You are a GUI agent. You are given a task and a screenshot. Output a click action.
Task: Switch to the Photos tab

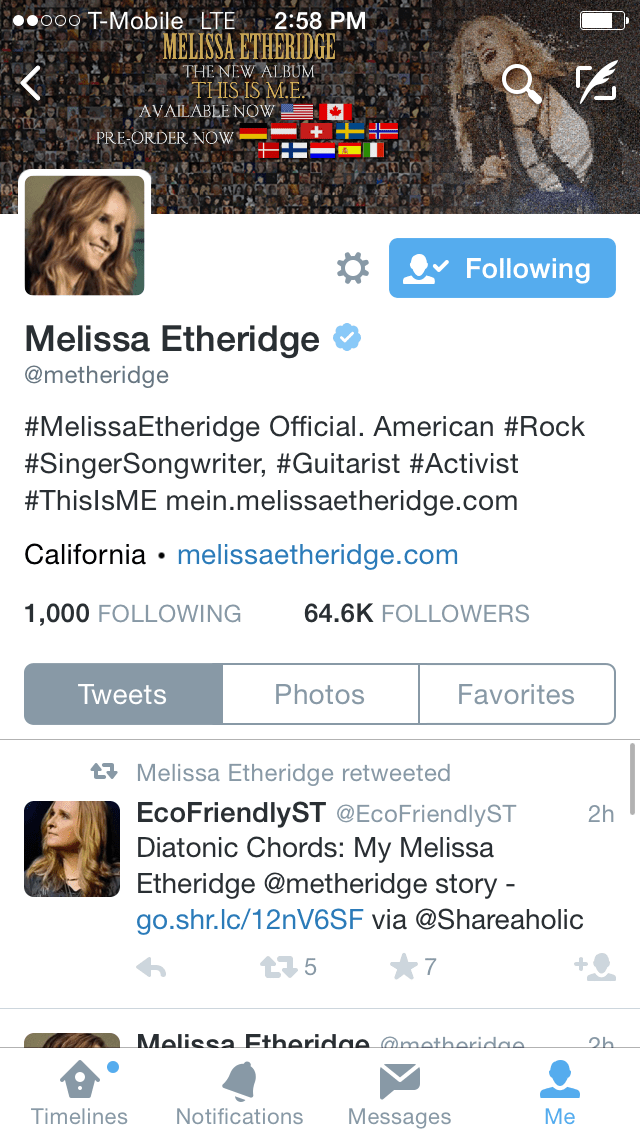320,694
